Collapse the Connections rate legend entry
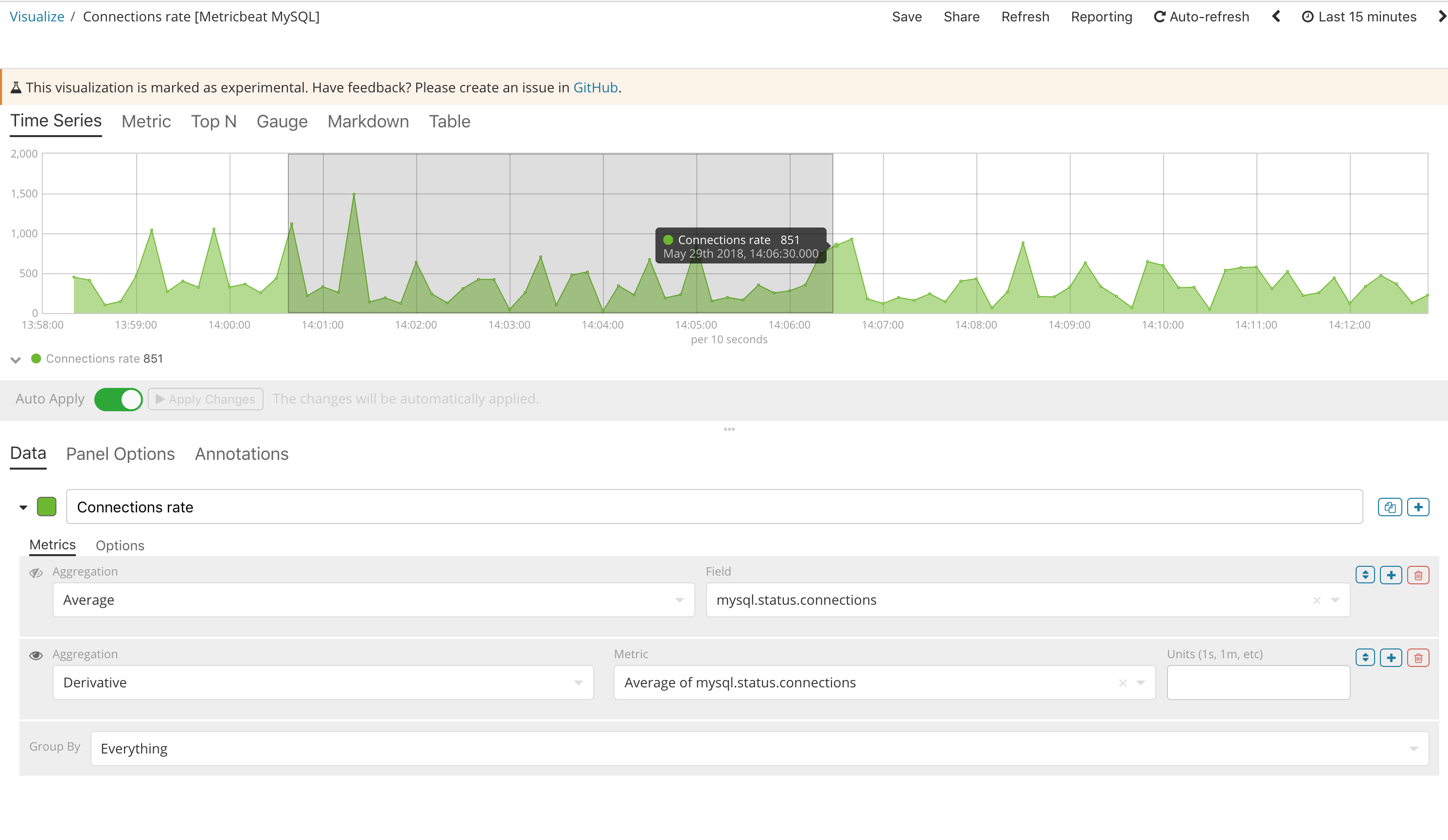 16,360
